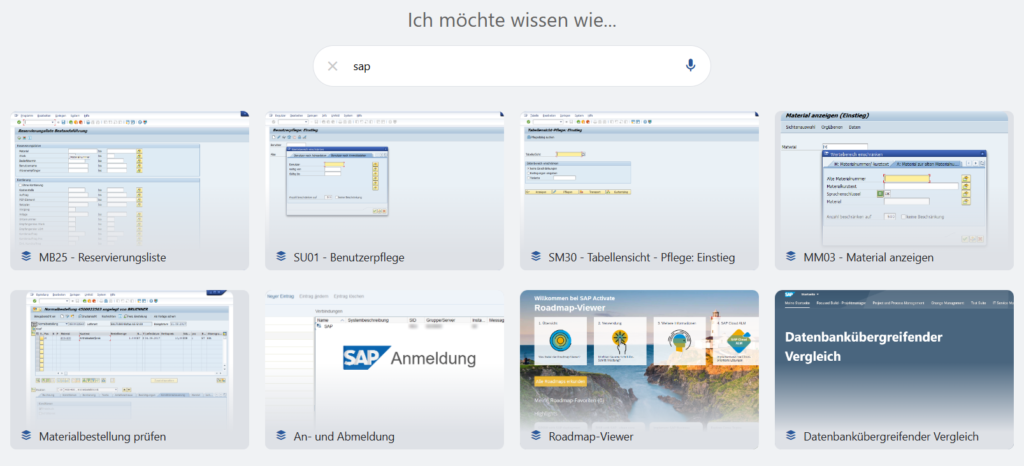
Task: Select the "SU01 - Benutzerpflege" title text
Action: tap(349, 258)
